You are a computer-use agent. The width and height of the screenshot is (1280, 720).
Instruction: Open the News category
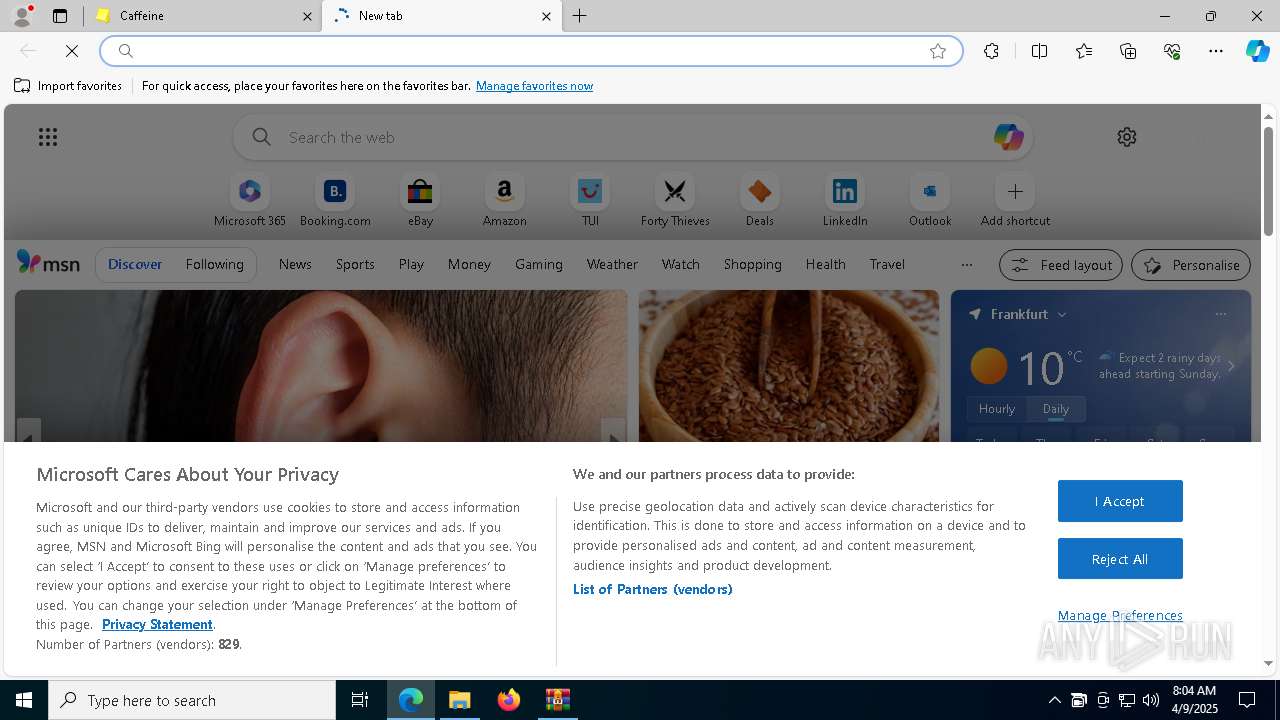295,264
